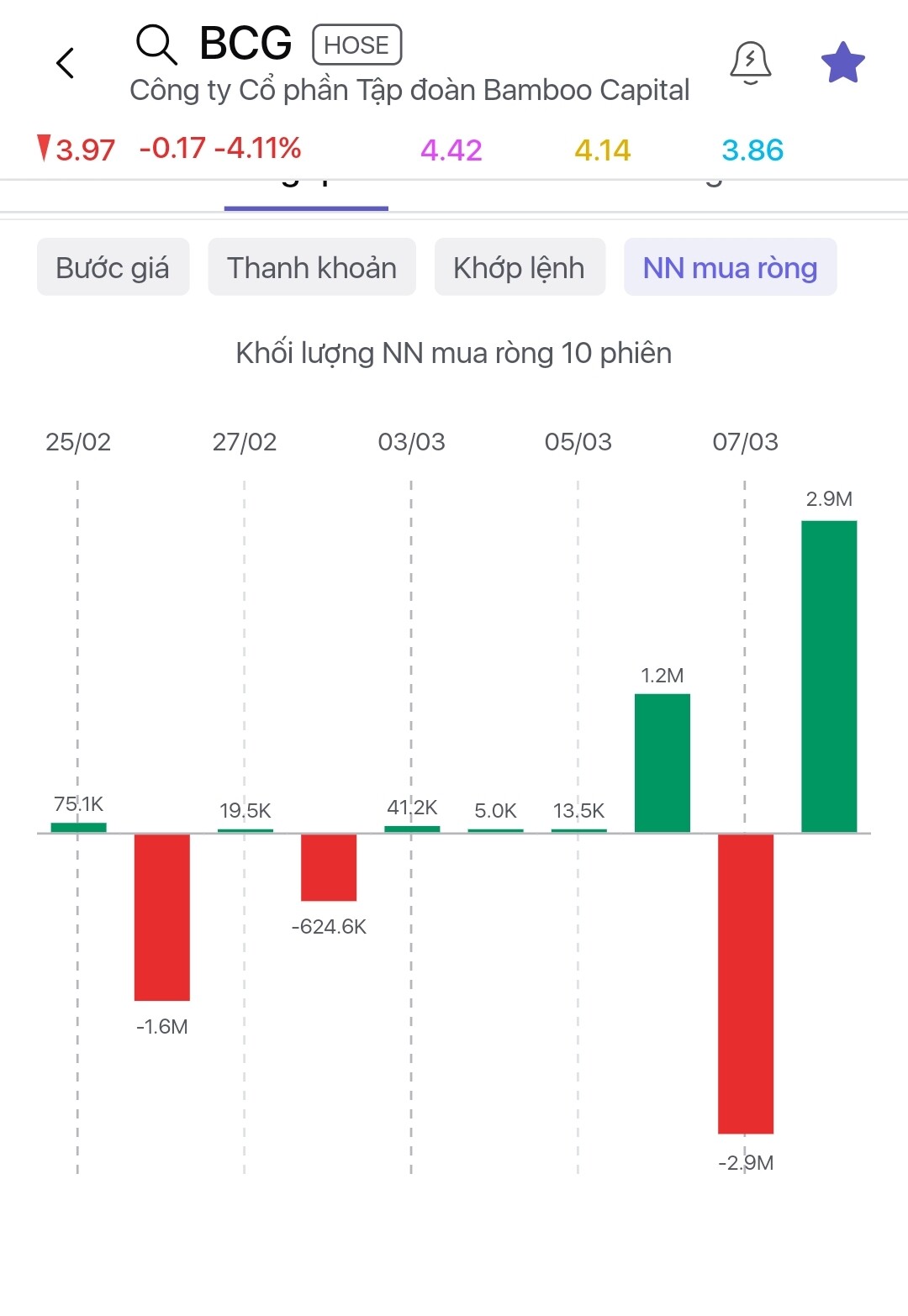Tap the back arrow icon
Image resolution: width=908 pixels, height=1316 pixels.
[x=66, y=63]
